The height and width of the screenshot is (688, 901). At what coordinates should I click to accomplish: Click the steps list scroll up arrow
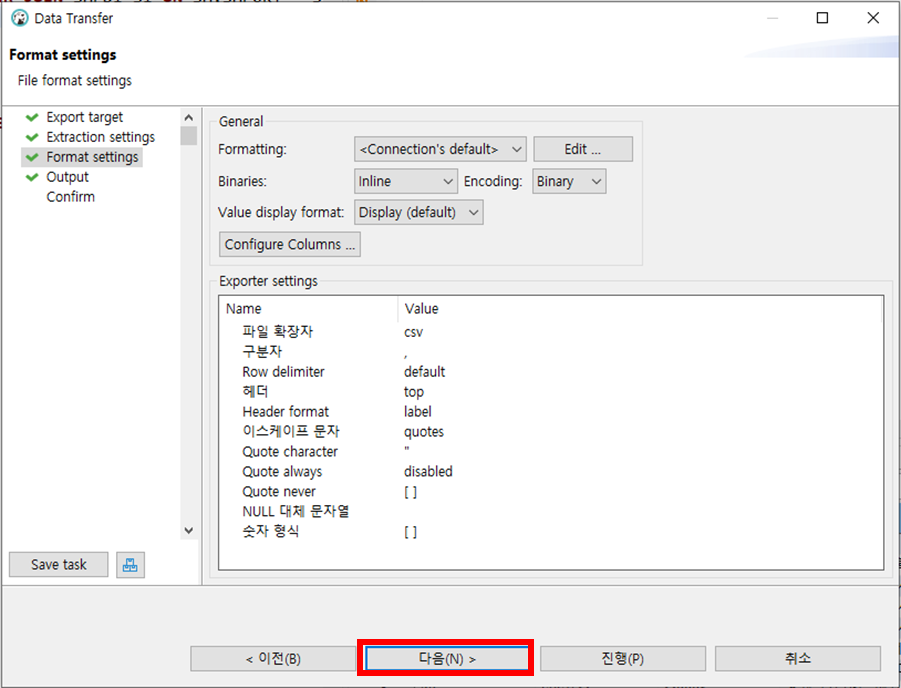(x=188, y=117)
